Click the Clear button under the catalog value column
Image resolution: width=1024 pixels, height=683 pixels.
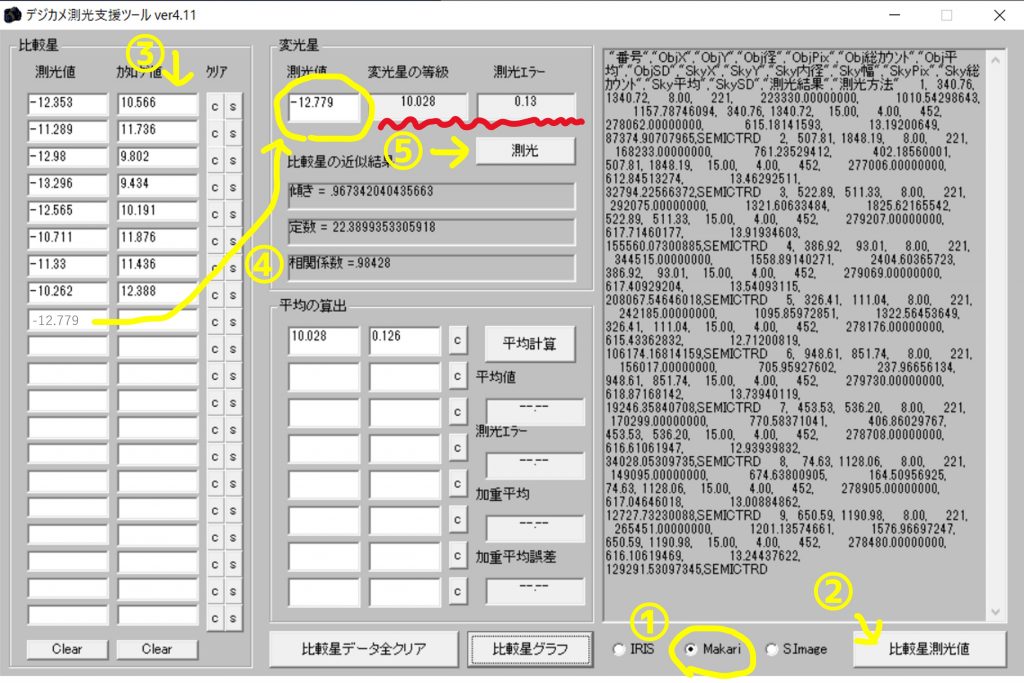157,649
